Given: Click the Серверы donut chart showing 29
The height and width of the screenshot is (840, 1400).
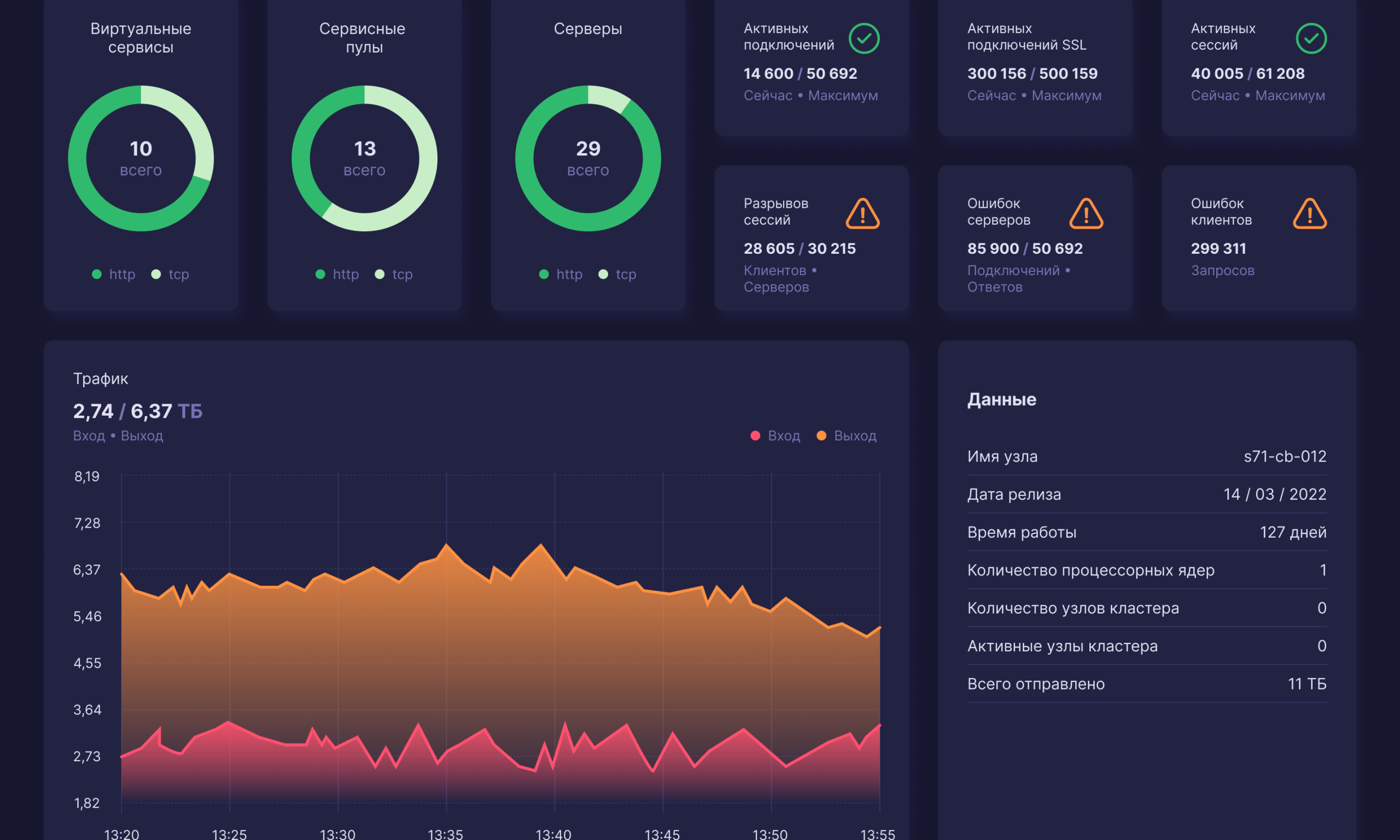Looking at the screenshot, I should tap(588, 159).
